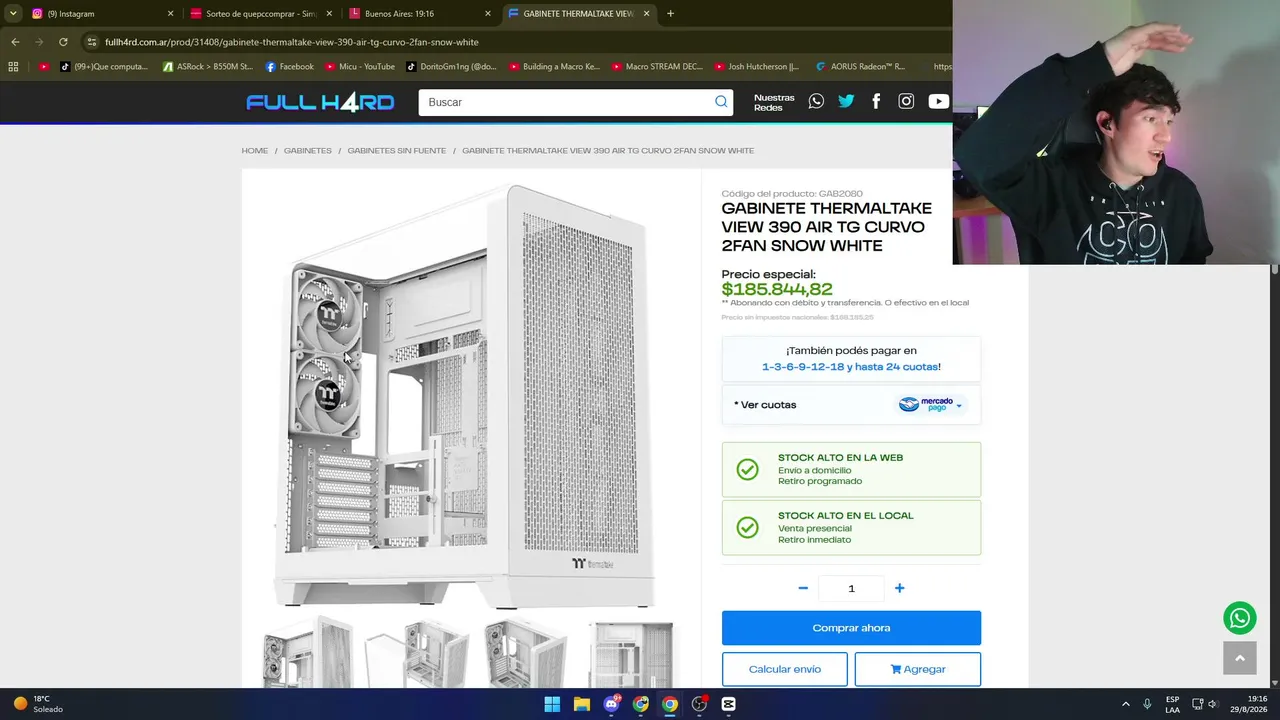This screenshot has height=720, width=1280.
Task: Click the 1-3-6-9-12-18 y hasta 24 cuotas link
Action: 851,367
